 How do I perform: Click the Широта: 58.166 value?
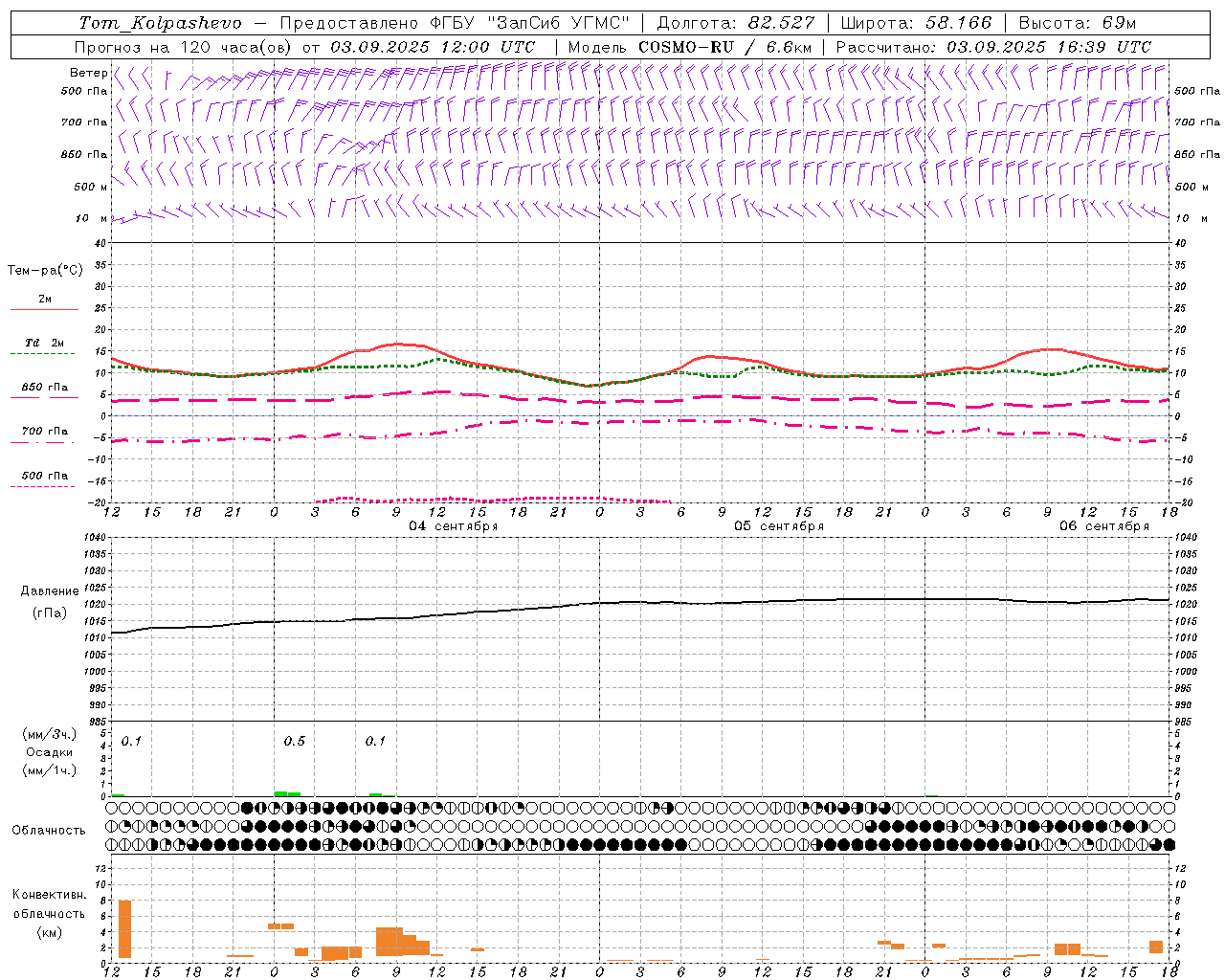(x=917, y=23)
